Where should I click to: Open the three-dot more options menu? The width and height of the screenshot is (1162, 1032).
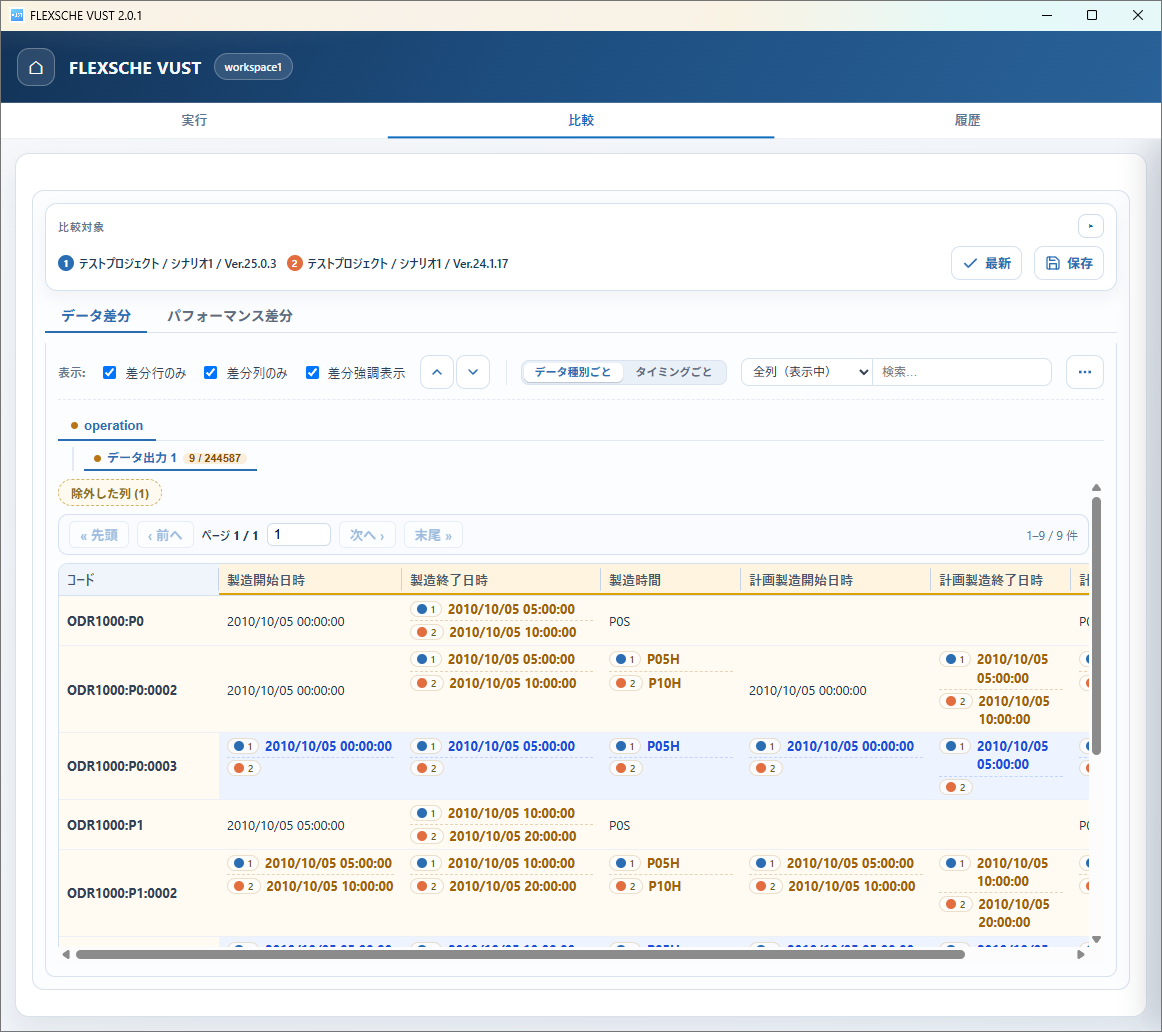[x=1085, y=372]
